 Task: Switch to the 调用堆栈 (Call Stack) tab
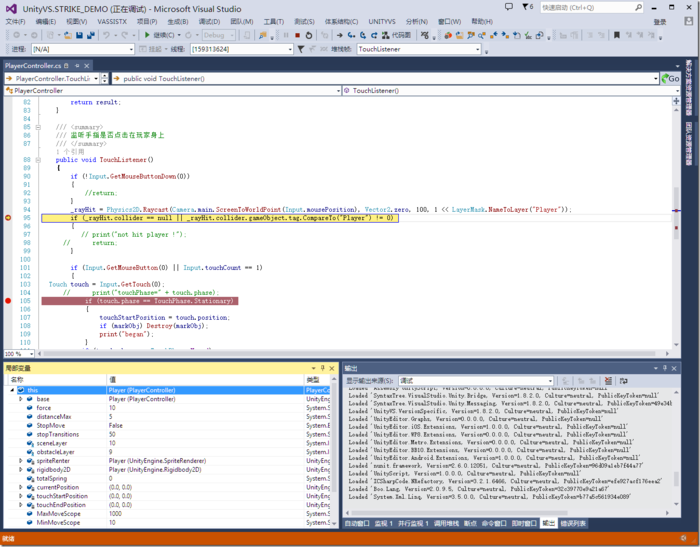[445, 523]
